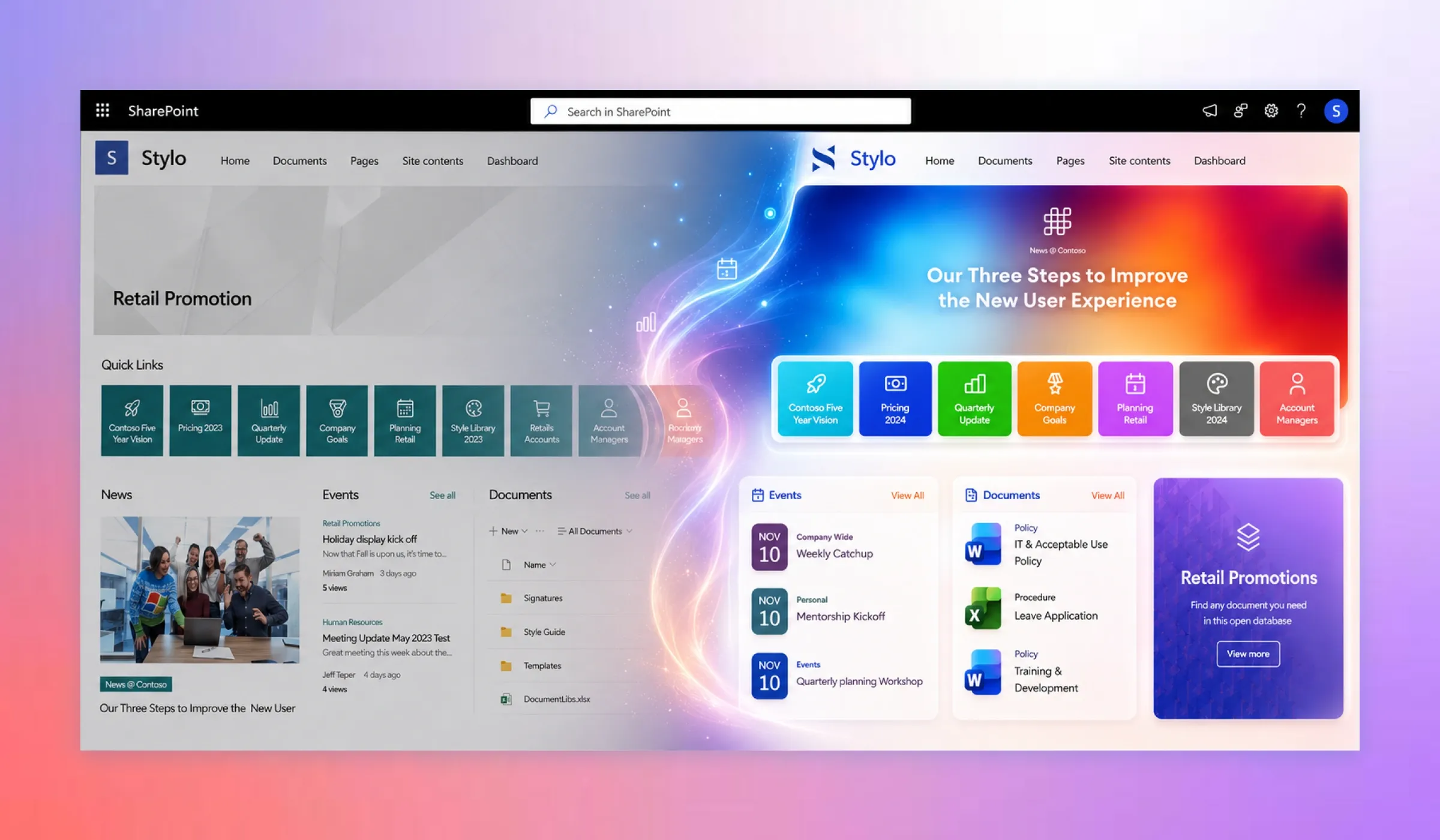
Task: Open the blue Pricing 2024 tile
Action: point(895,398)
